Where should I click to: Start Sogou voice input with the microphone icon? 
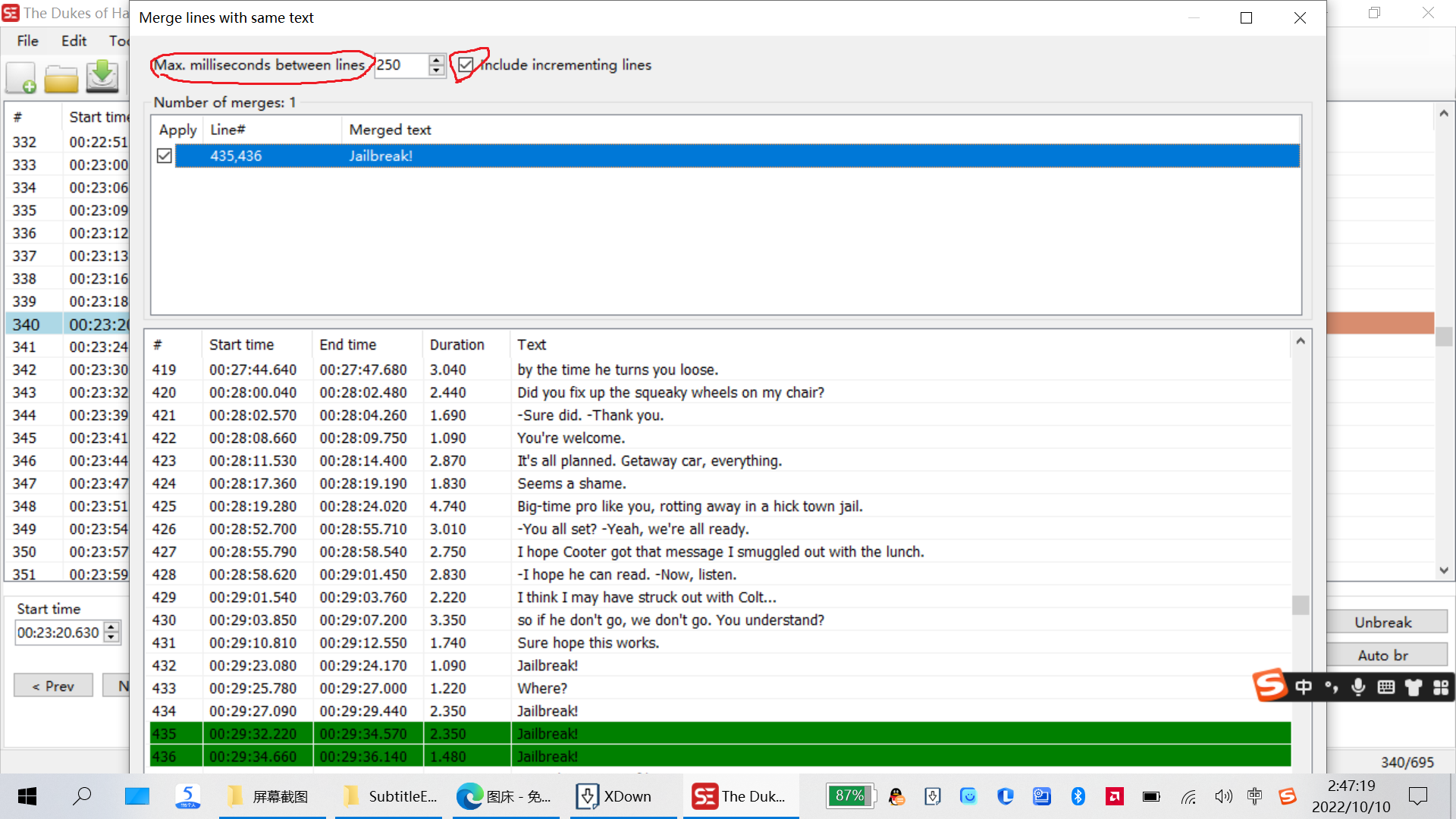[1358, 687]
